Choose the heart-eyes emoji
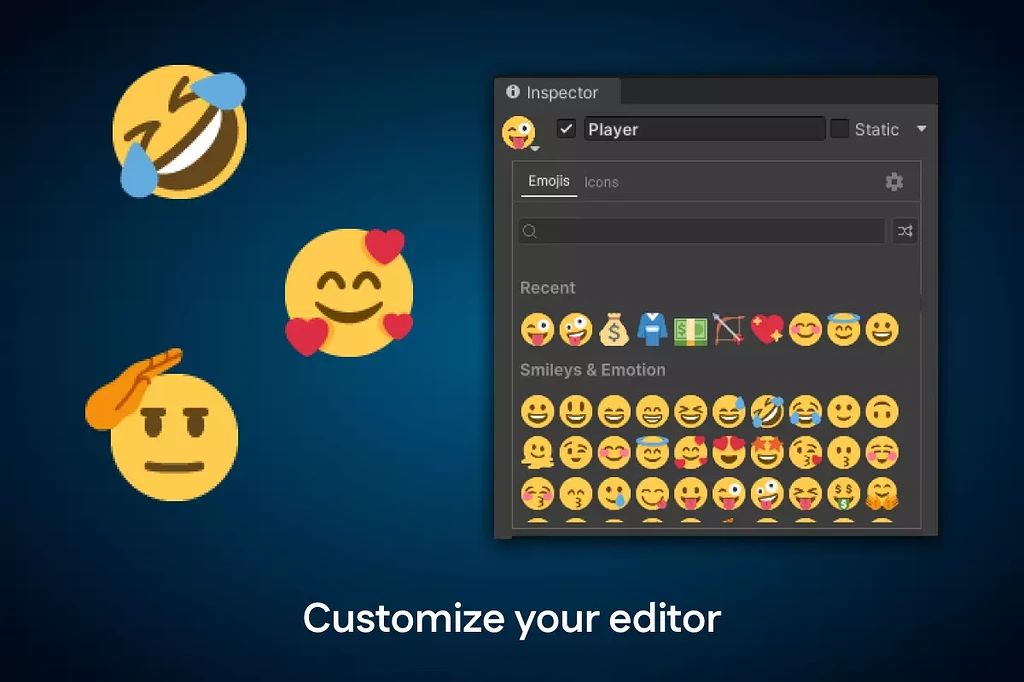 coord(729,453)
